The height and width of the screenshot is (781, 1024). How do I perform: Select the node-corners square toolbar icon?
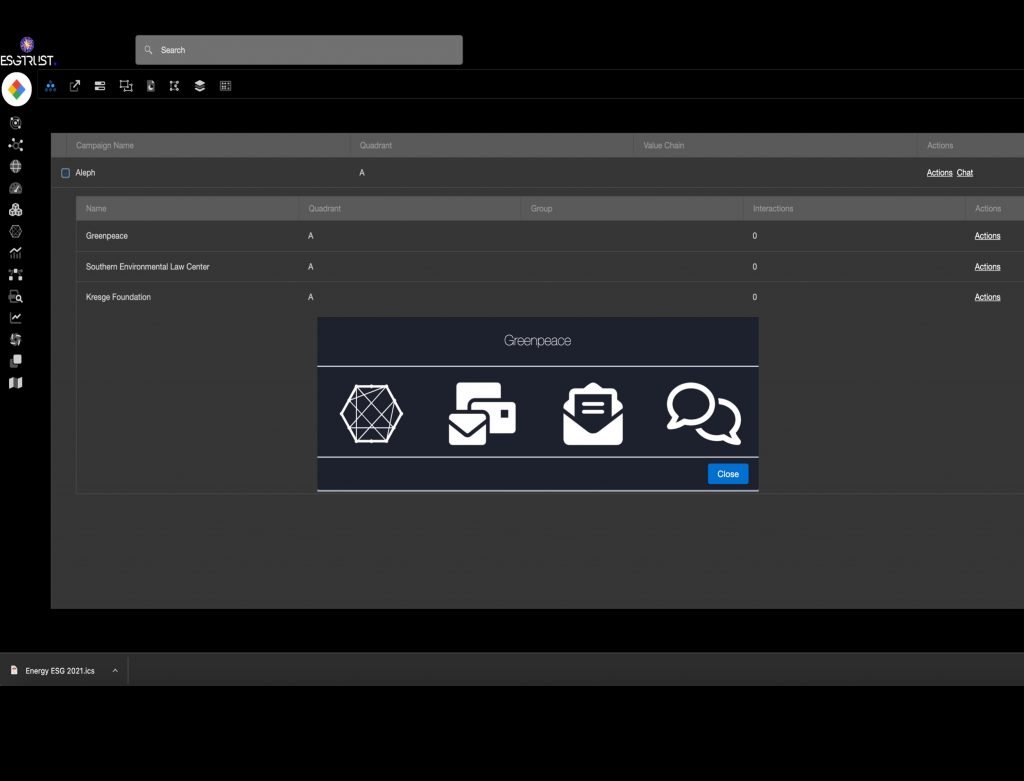(174, 86)
